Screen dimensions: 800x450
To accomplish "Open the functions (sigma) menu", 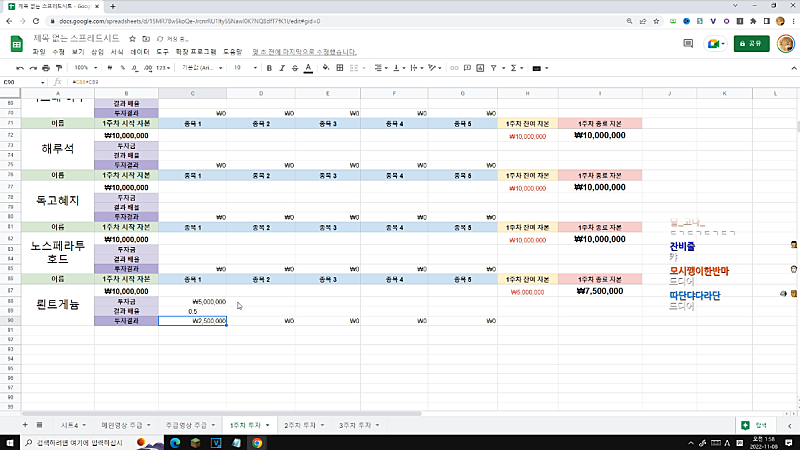I will click(x=516, y=68).
